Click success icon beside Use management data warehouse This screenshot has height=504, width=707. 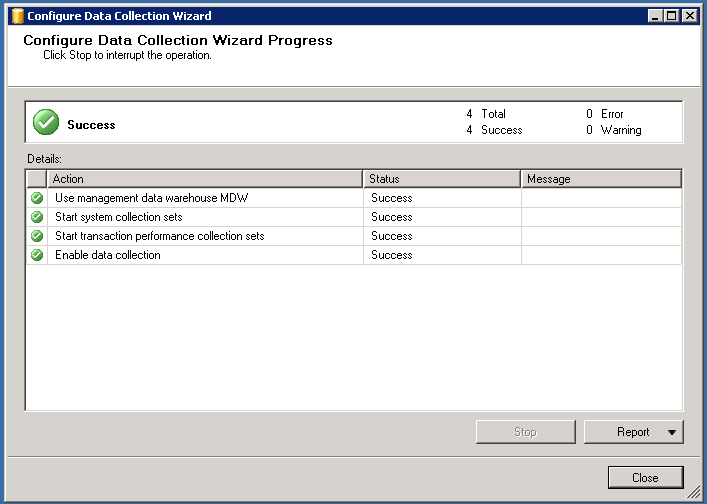(x=37, y=198)
